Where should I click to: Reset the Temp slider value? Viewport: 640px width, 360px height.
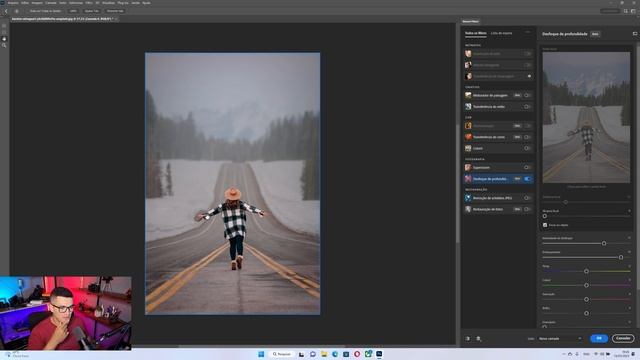point(629,266)
